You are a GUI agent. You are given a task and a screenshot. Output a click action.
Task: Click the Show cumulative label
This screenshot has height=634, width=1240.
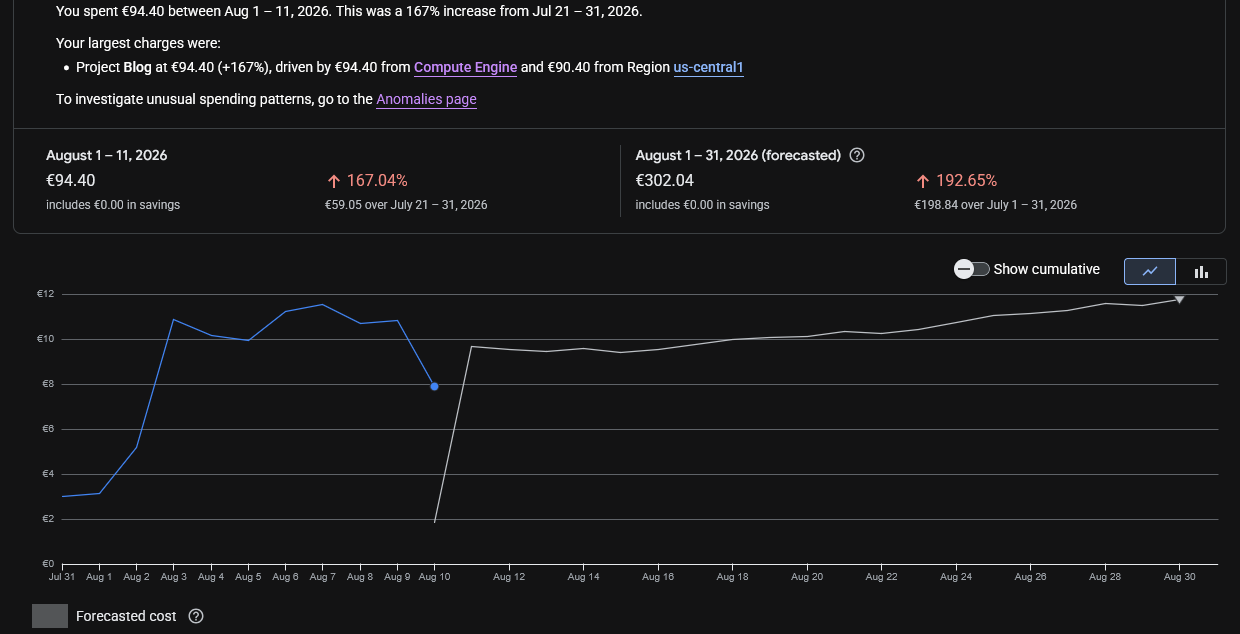[x=1047, y=269]
